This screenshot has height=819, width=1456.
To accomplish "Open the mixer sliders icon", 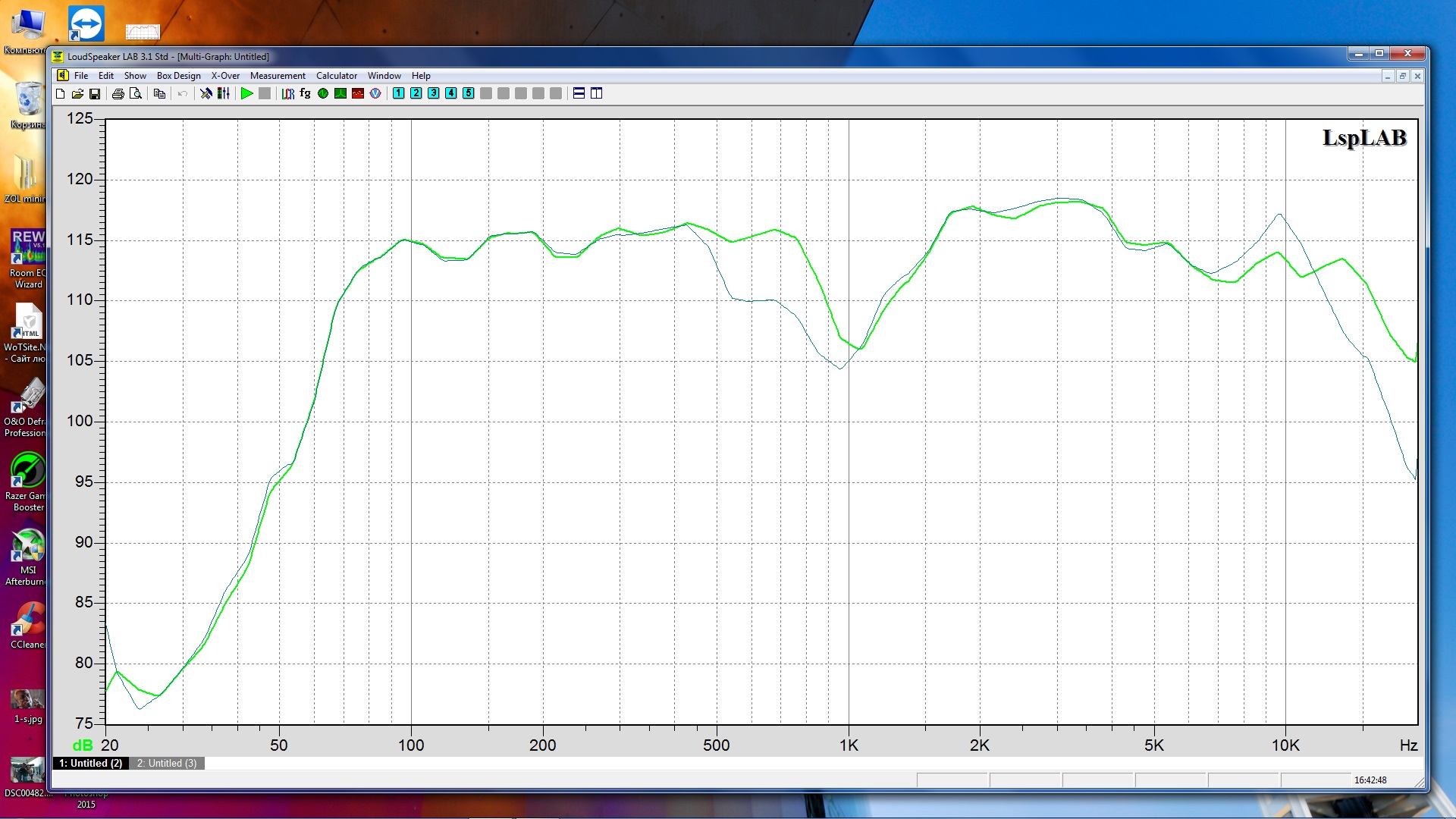I will [224, 93].
